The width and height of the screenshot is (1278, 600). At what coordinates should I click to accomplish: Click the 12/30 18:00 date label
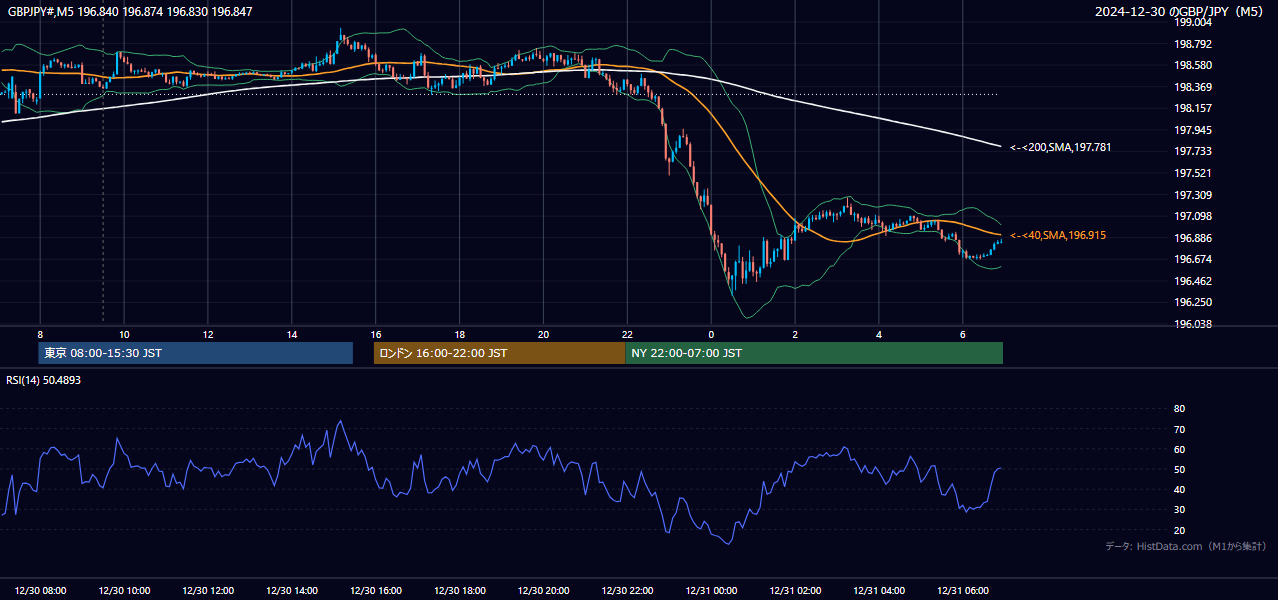pyautogui.click(x=460, y=591)
